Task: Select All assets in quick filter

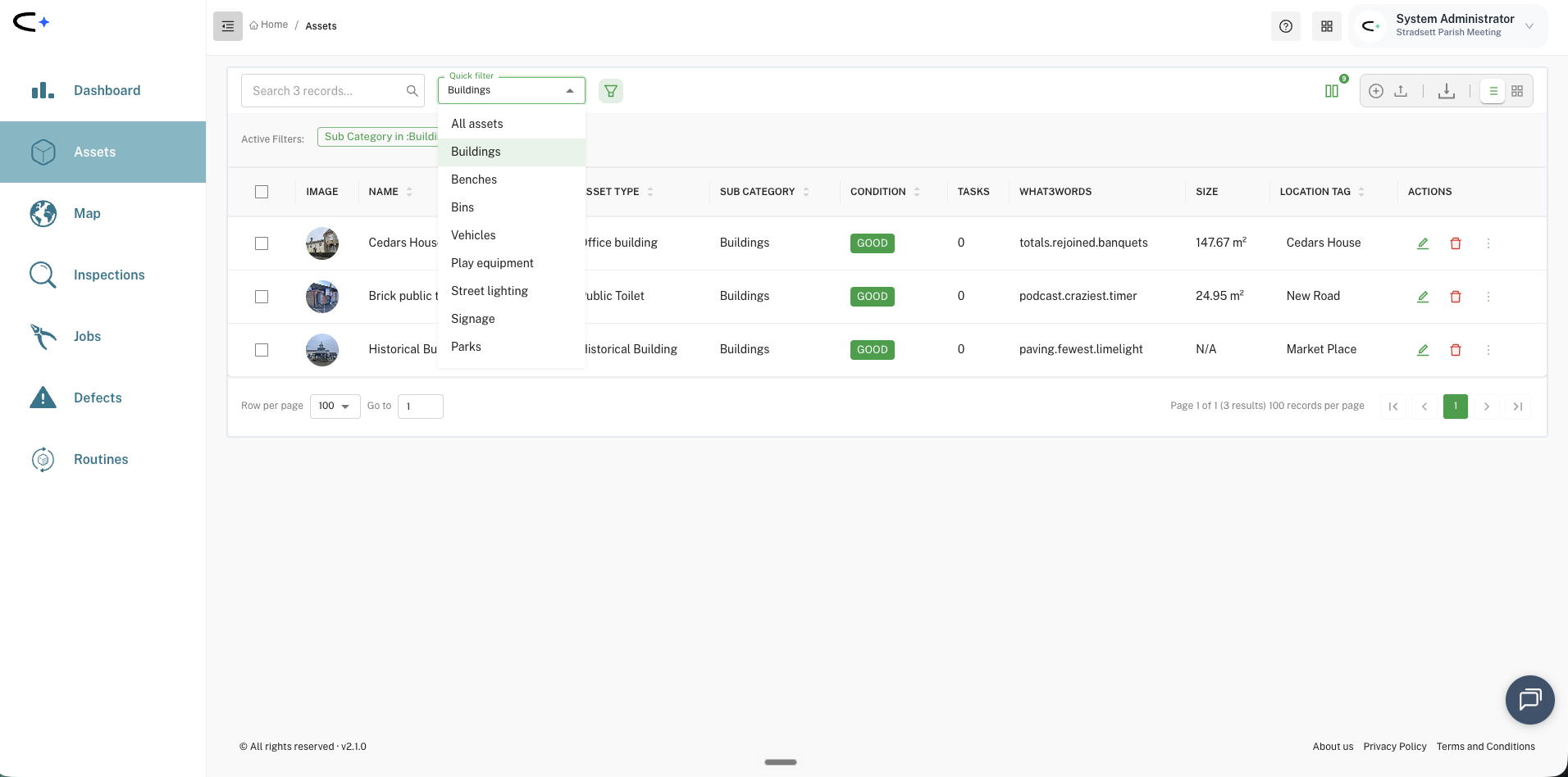Action: coord(512,124)
